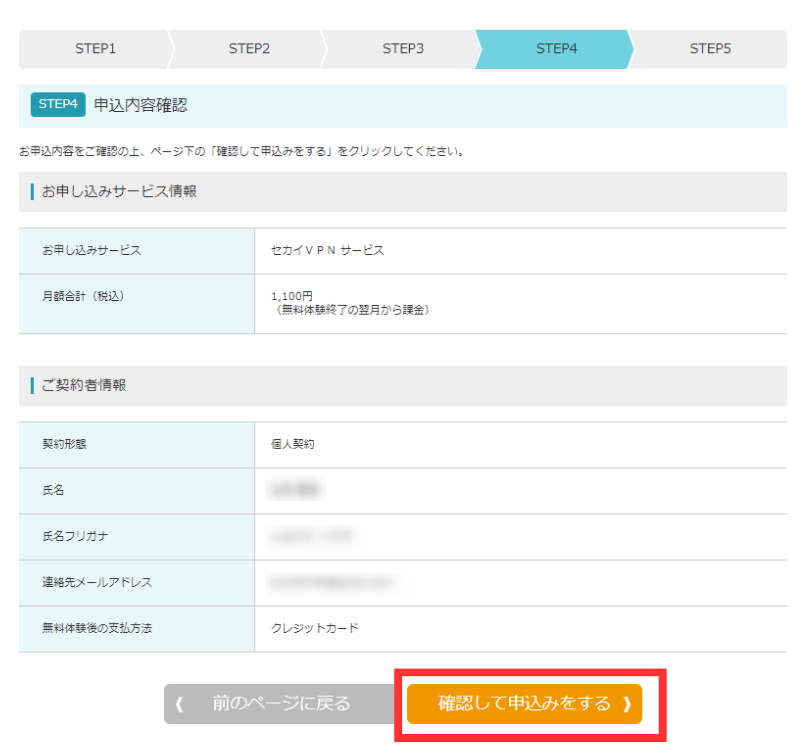Jump to the STEP5 progress tab
804x755 pixels.
coord(710,49)
